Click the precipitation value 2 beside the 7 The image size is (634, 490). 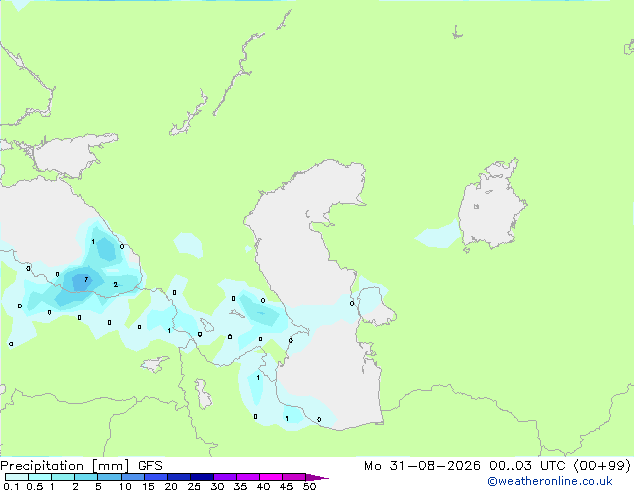tap(116, 285)
